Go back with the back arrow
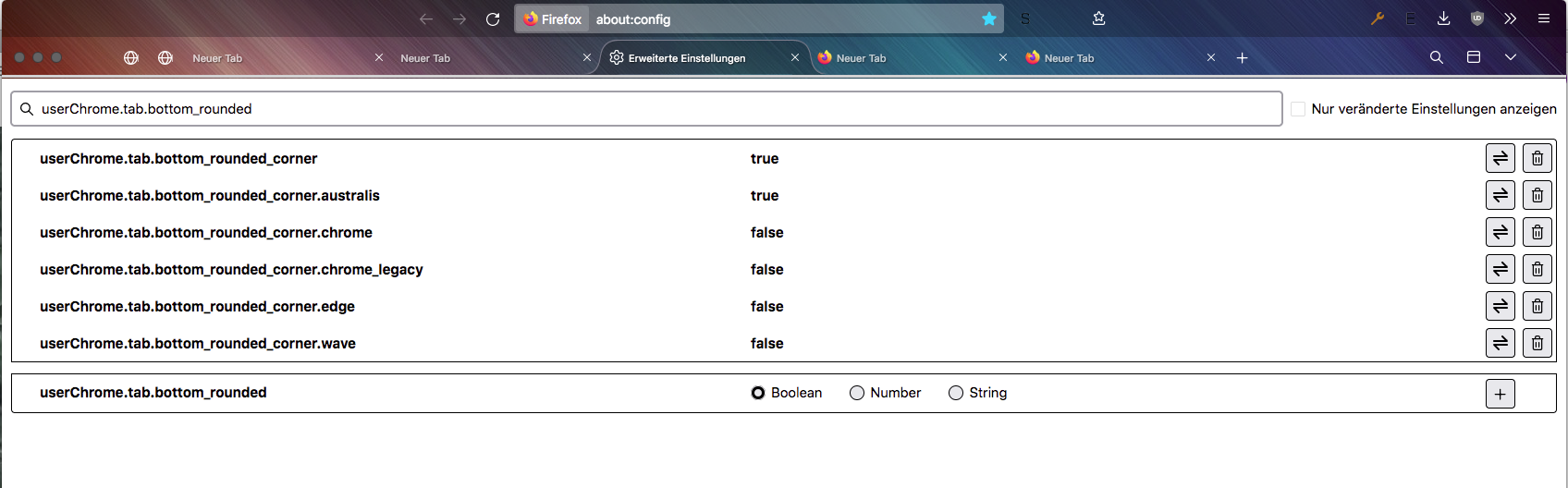The height and width of the screenshot is (488, 1568). coord(426,19)
